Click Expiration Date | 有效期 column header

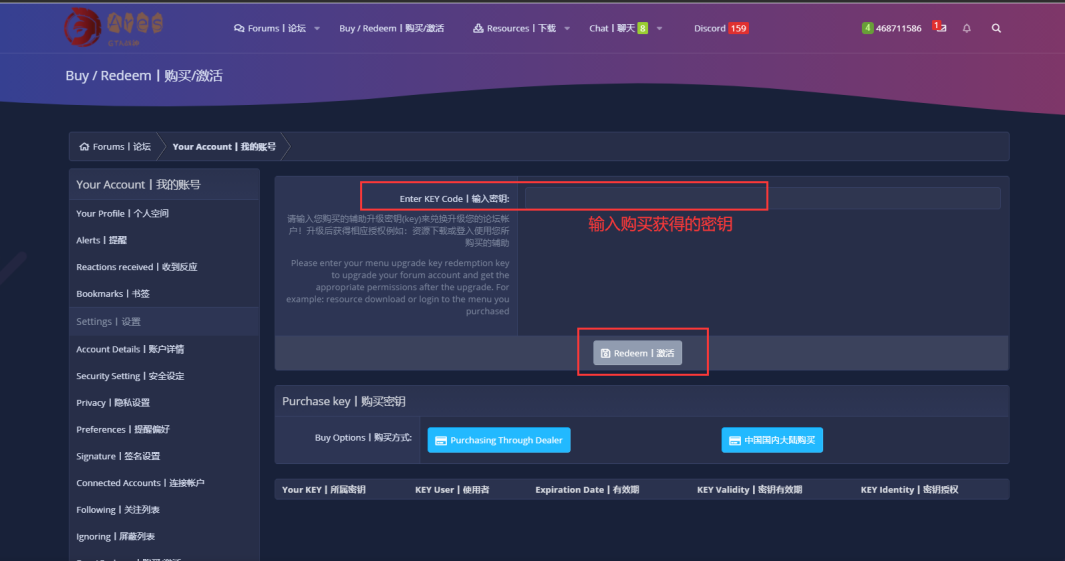(x=587, y=490)
